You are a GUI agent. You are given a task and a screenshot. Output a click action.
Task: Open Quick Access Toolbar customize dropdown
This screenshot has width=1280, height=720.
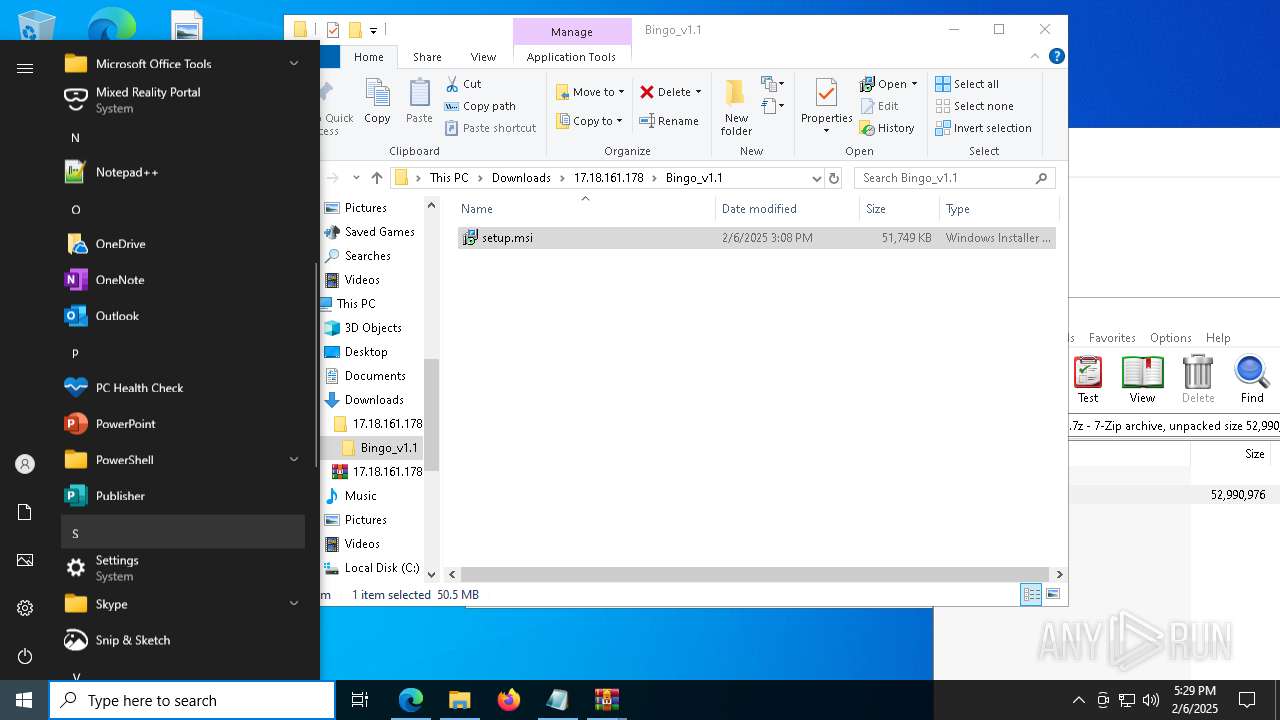tap(373, 30)
